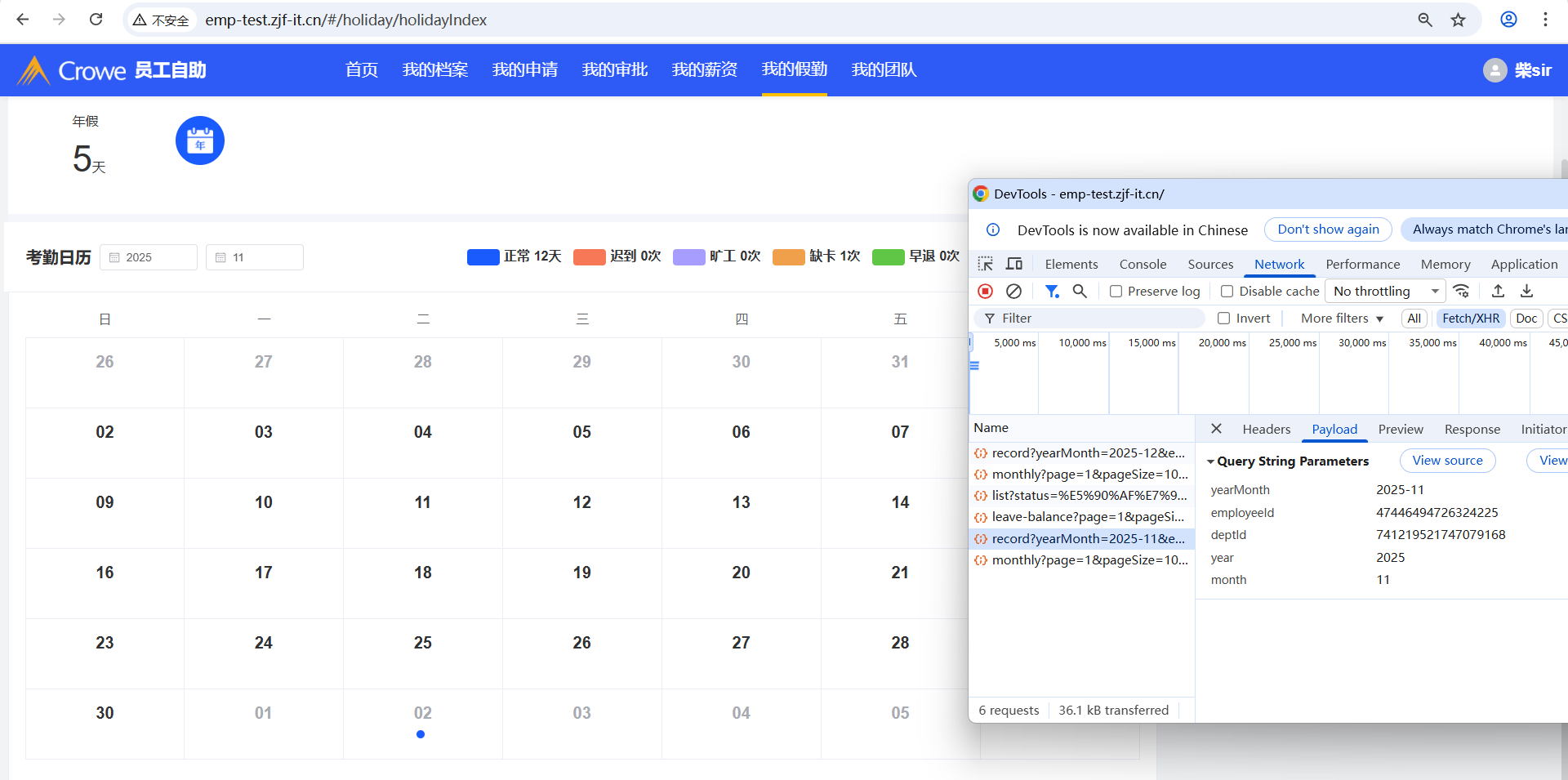Clear the network log
This screenshot has height=780, width=1568.
click(1013, 292)
